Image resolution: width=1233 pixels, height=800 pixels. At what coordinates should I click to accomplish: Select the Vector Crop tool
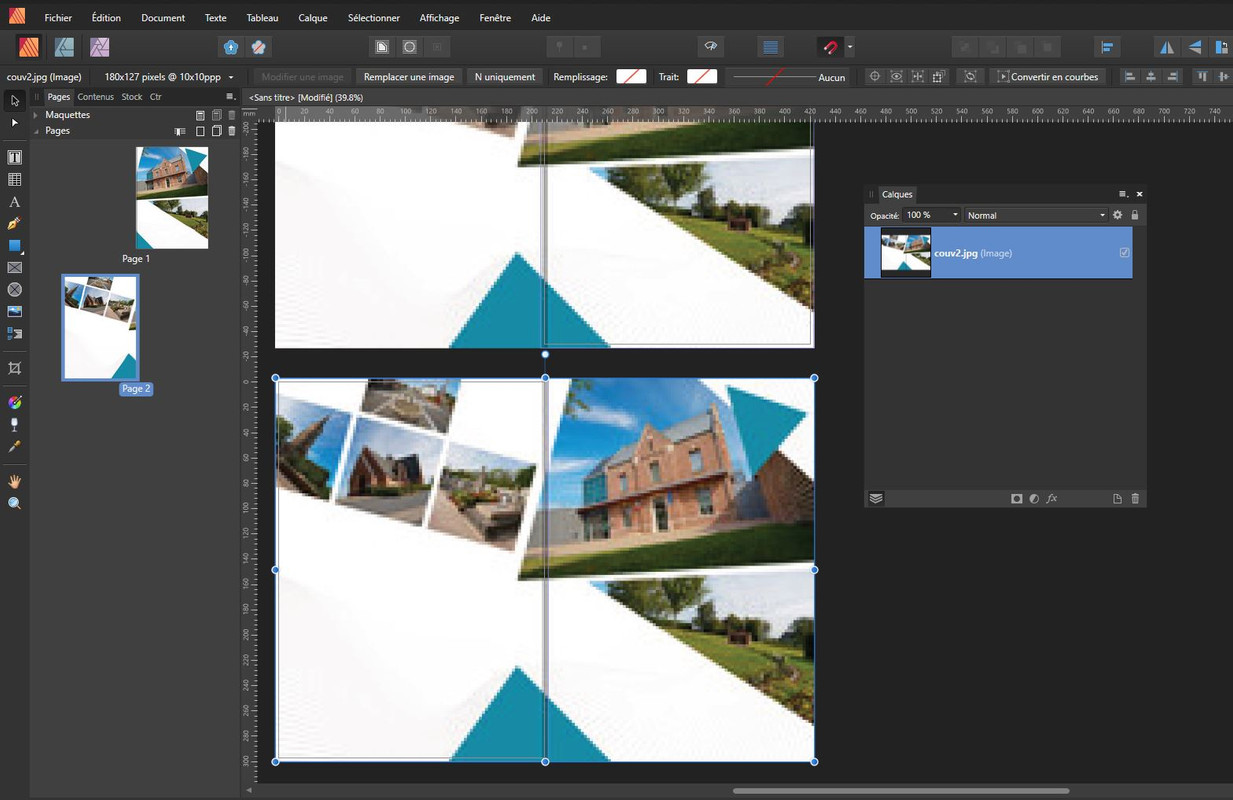(x=15, y=369)
